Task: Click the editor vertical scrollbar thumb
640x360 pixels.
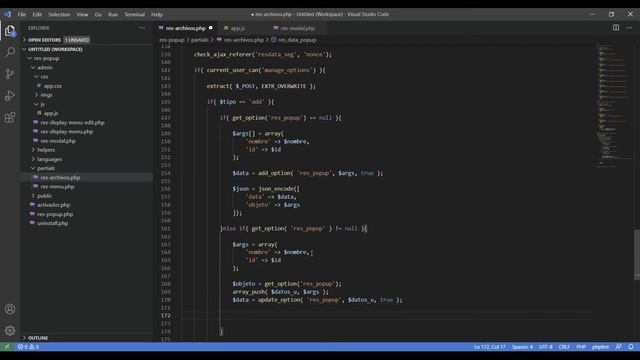Action: 637,254
